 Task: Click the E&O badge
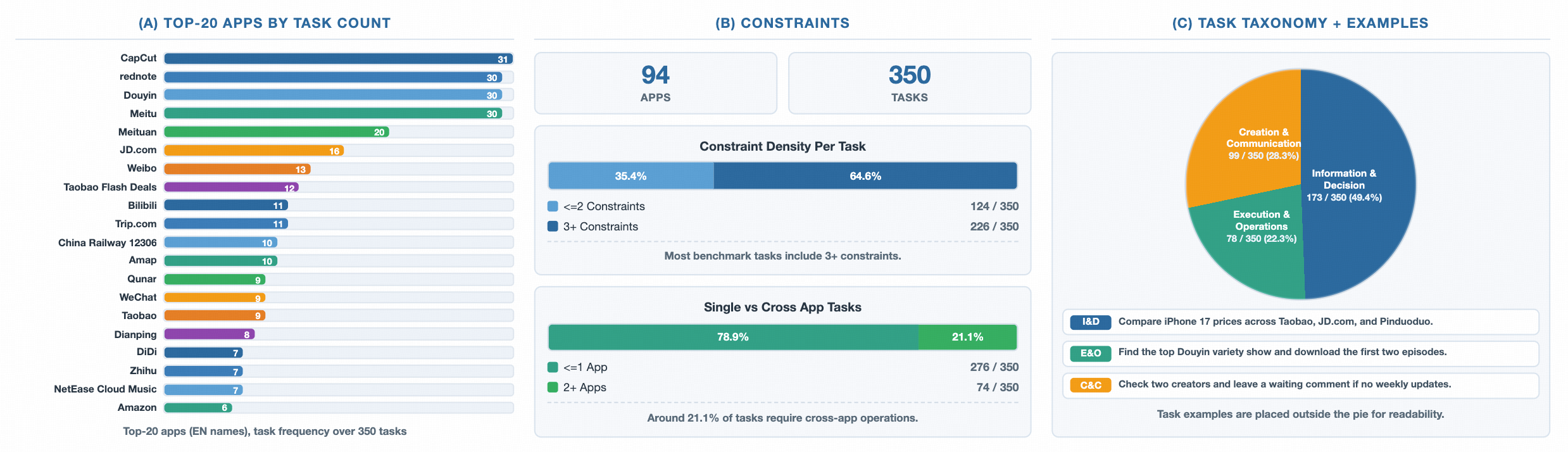[x=1091, y=353]
